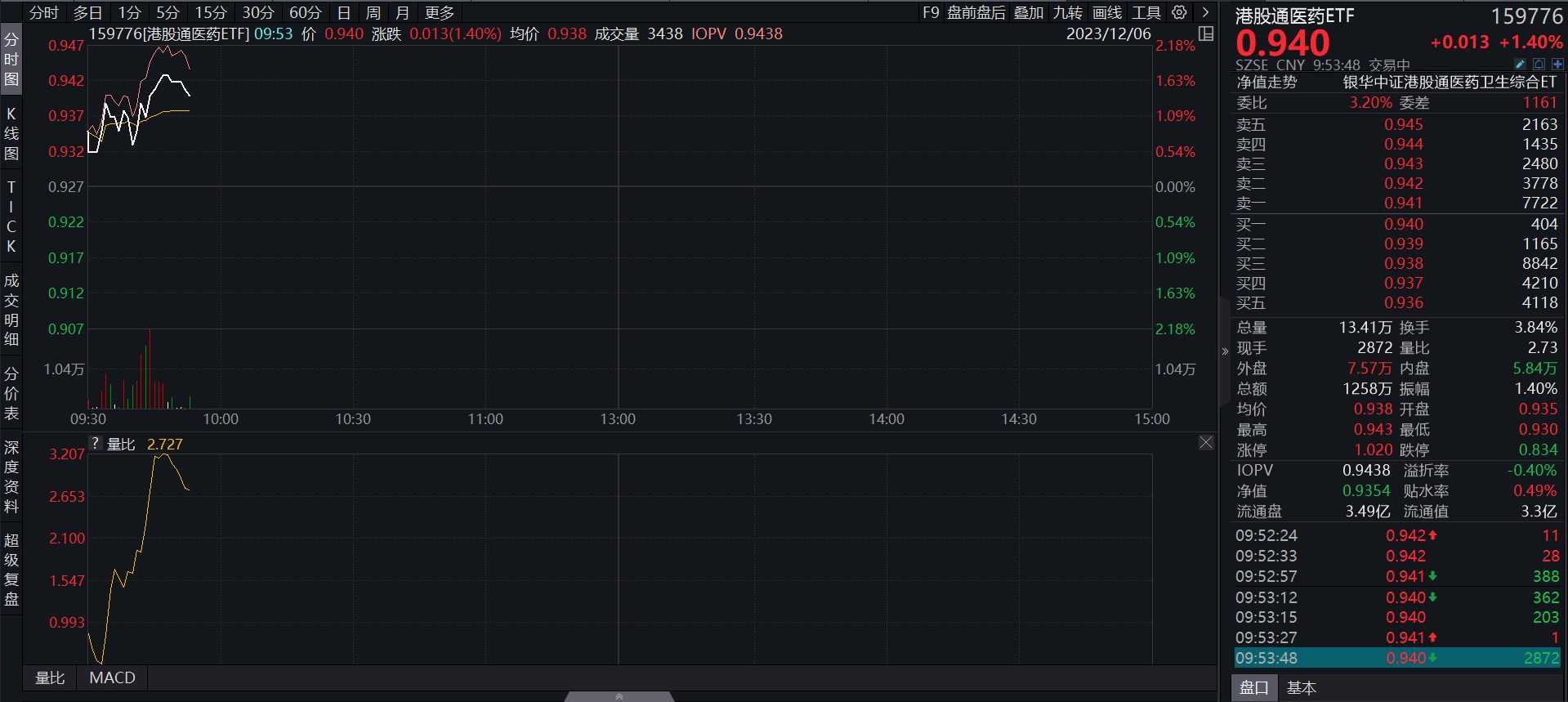This screenshot has height=702, width=1568.
Task: Switch to 分时 timeframe
Action: click(x=44, y=12)
